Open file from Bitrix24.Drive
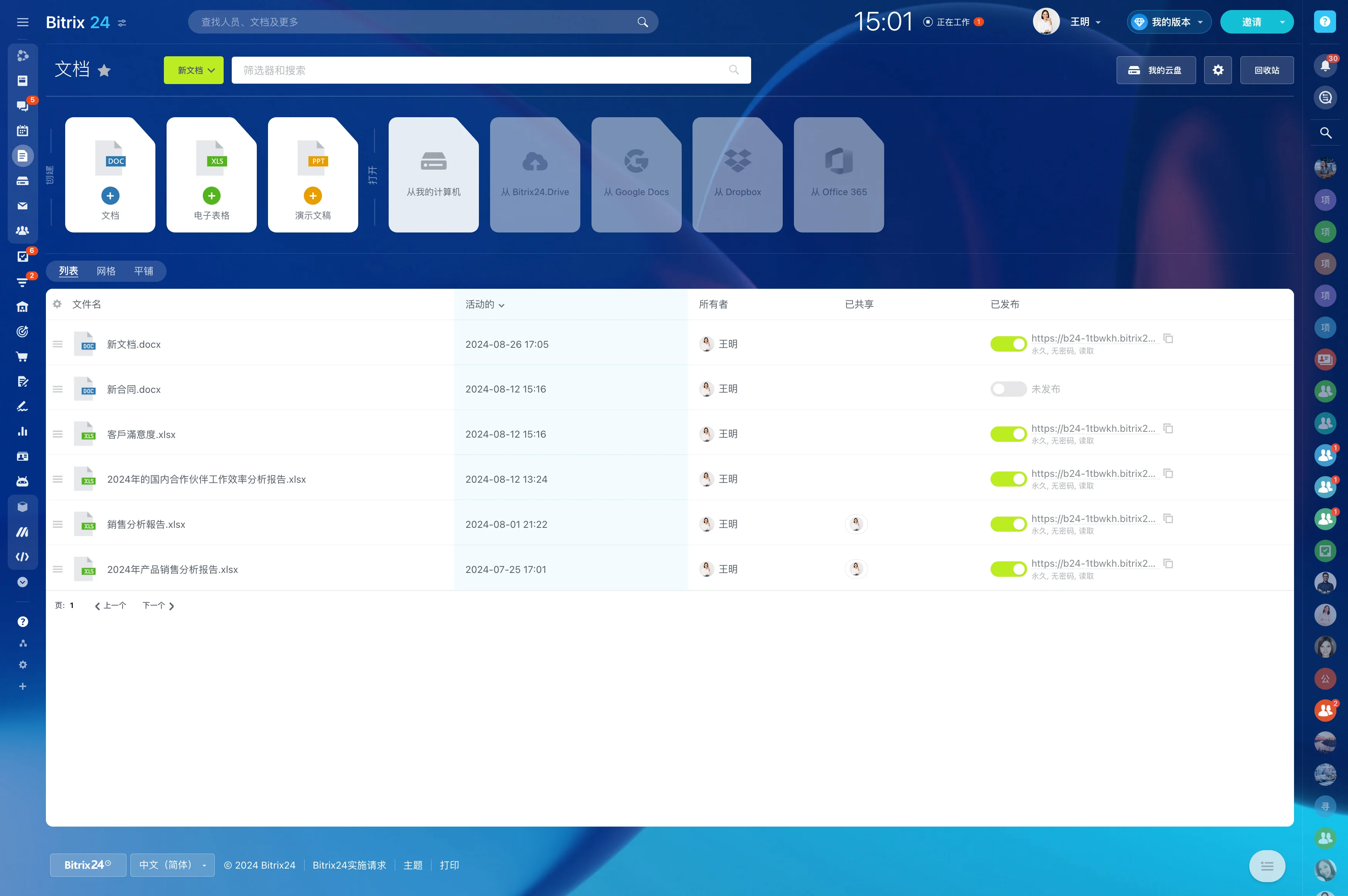Viewport: 1348px width, 896px height. pos(535,175)
